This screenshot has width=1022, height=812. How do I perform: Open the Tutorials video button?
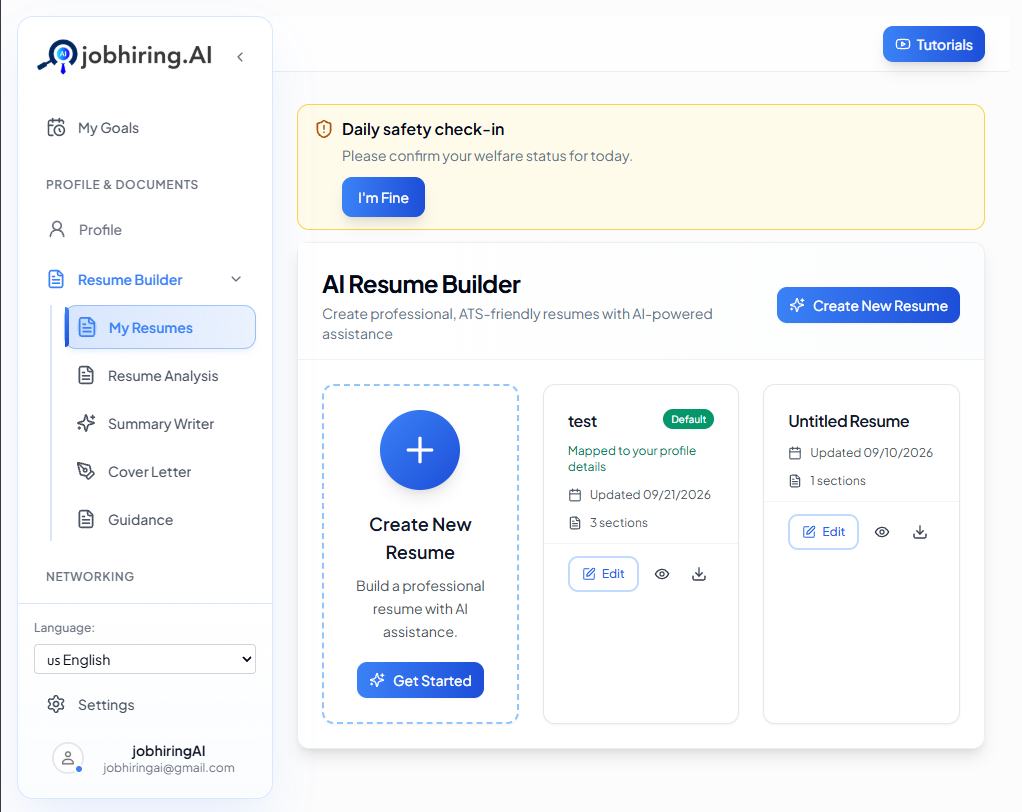[x=933, y=44]
